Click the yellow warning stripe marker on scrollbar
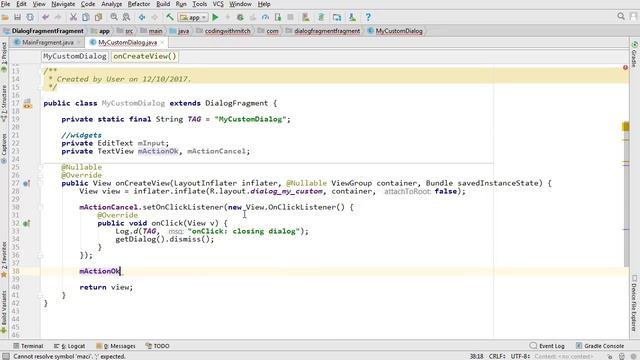Image resolution: width=640 pixels, height=360 pixels. coord(626,127)
